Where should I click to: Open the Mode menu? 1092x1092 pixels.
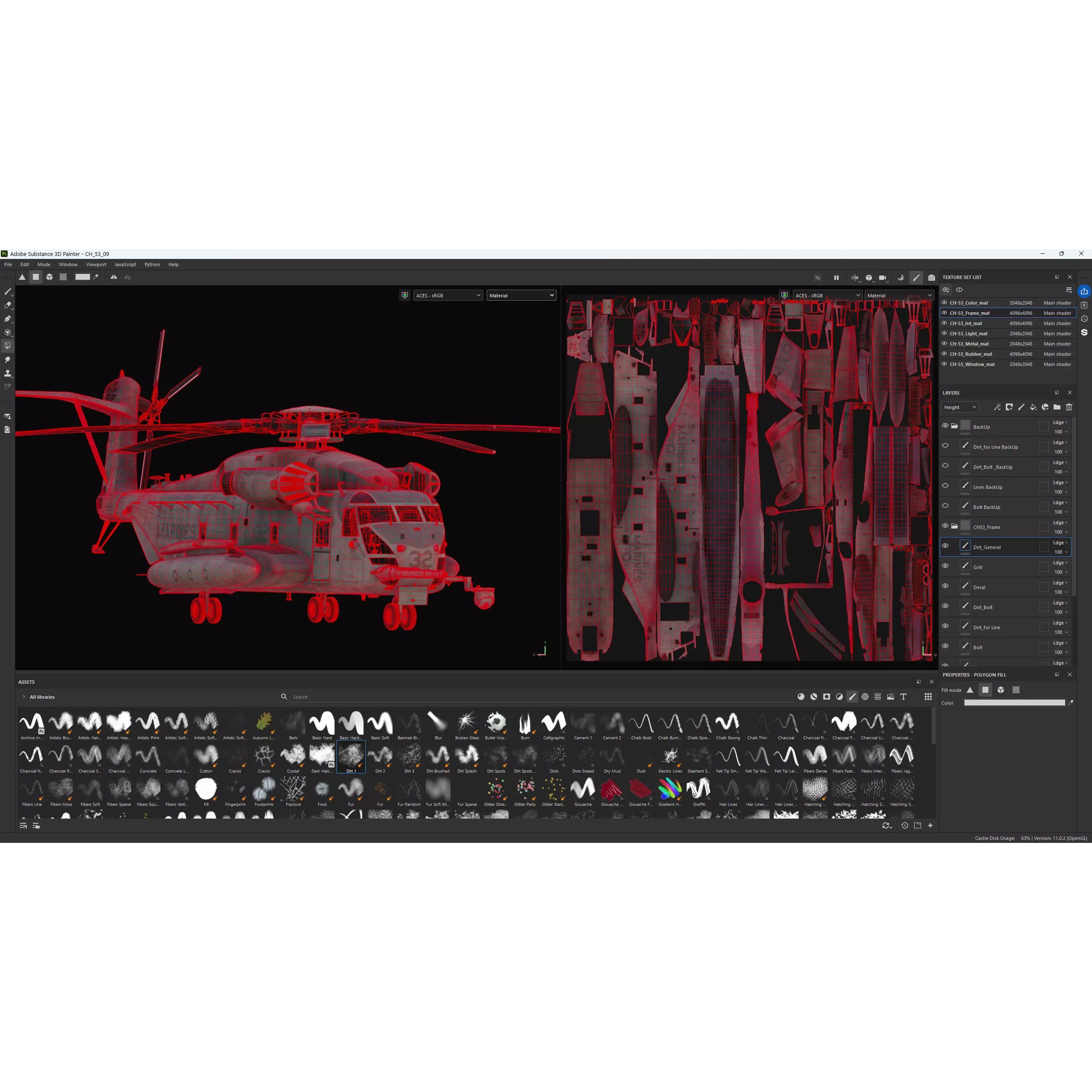(x=44, y=264)
